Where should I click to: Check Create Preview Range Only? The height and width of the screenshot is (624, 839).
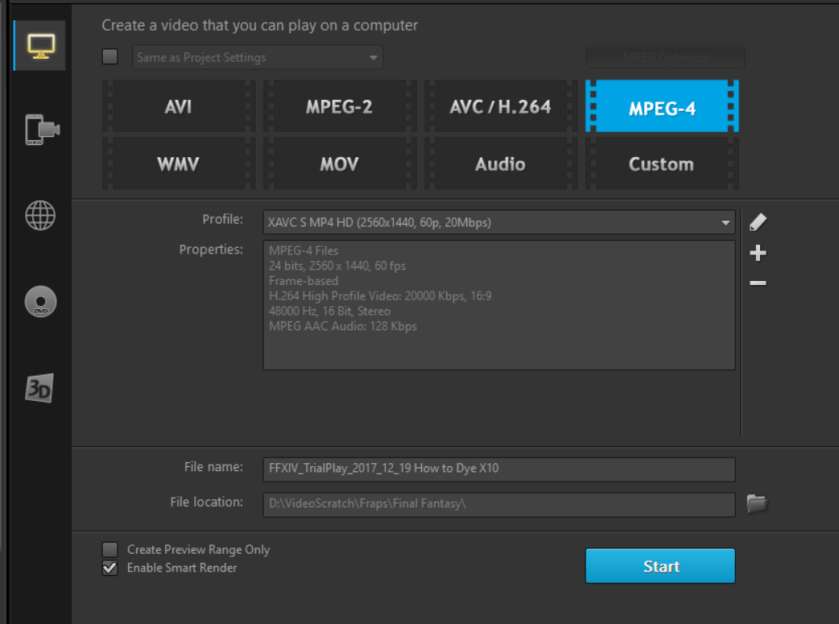click(110, 549)
